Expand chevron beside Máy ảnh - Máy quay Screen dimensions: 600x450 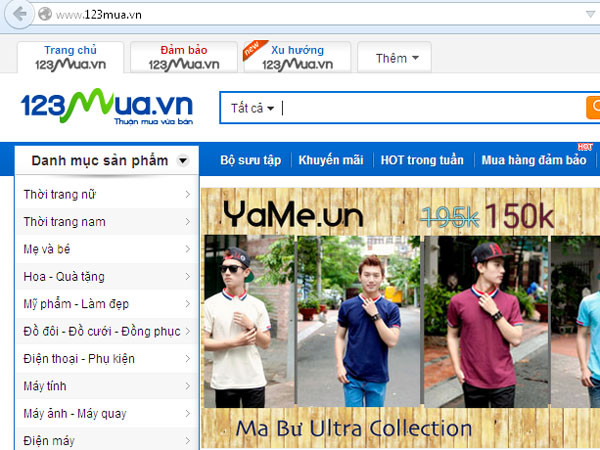tap(188, 413)
